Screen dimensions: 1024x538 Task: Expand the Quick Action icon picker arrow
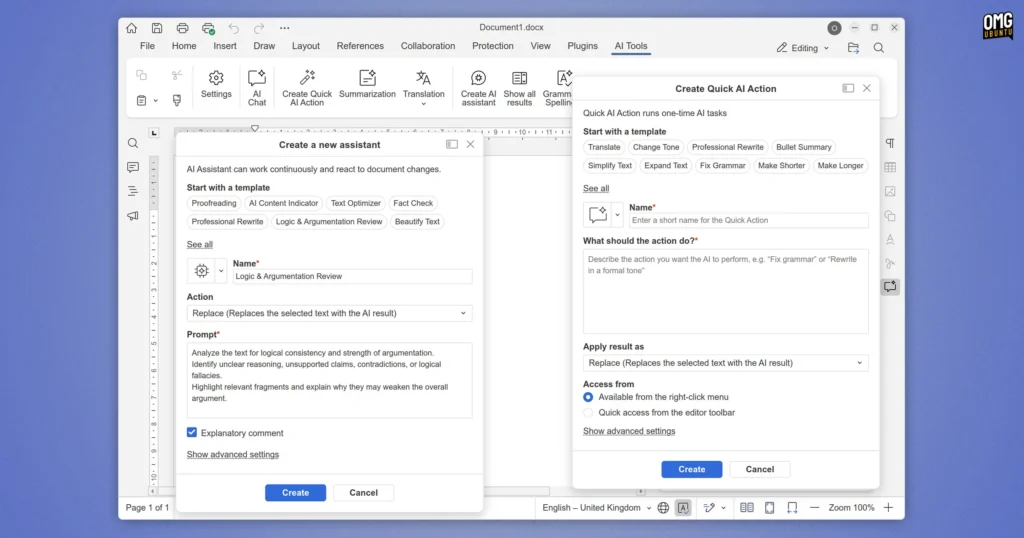click(x=617, y=214)
